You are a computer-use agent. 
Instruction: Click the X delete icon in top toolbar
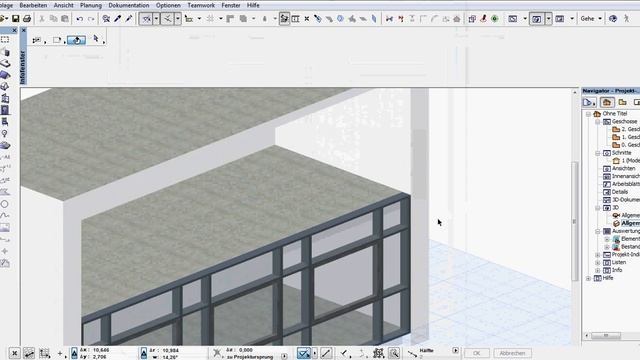click(307, 19)
